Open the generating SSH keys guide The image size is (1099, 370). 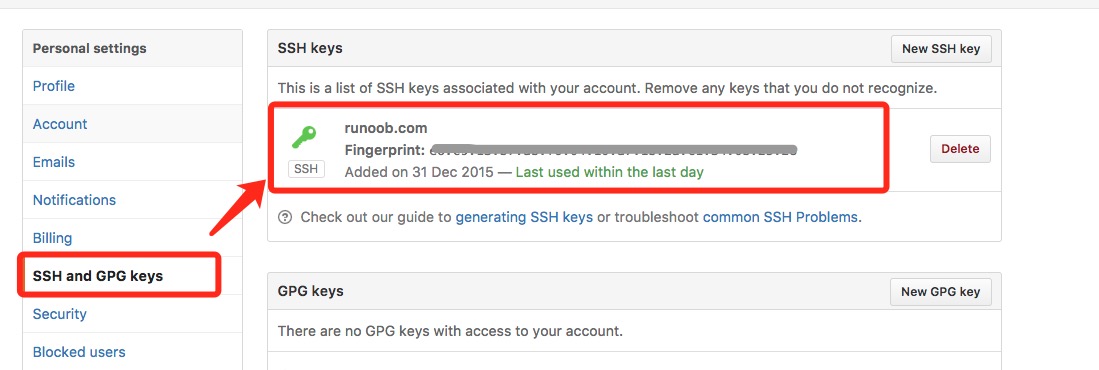[x=524, y=217]
